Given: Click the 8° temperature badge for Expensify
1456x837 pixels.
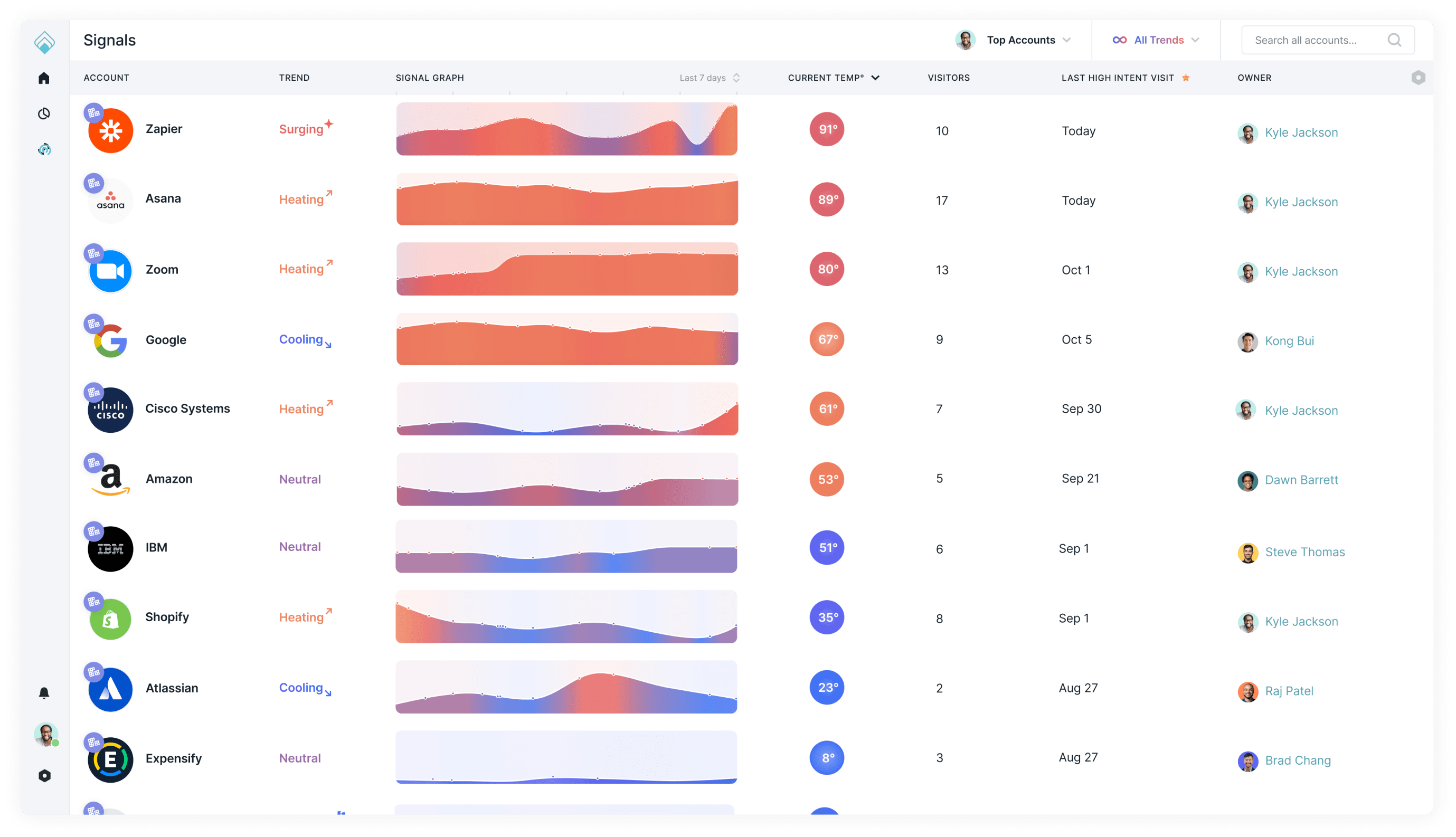Looking at the screenshot, I should click(x=826, y=758).
